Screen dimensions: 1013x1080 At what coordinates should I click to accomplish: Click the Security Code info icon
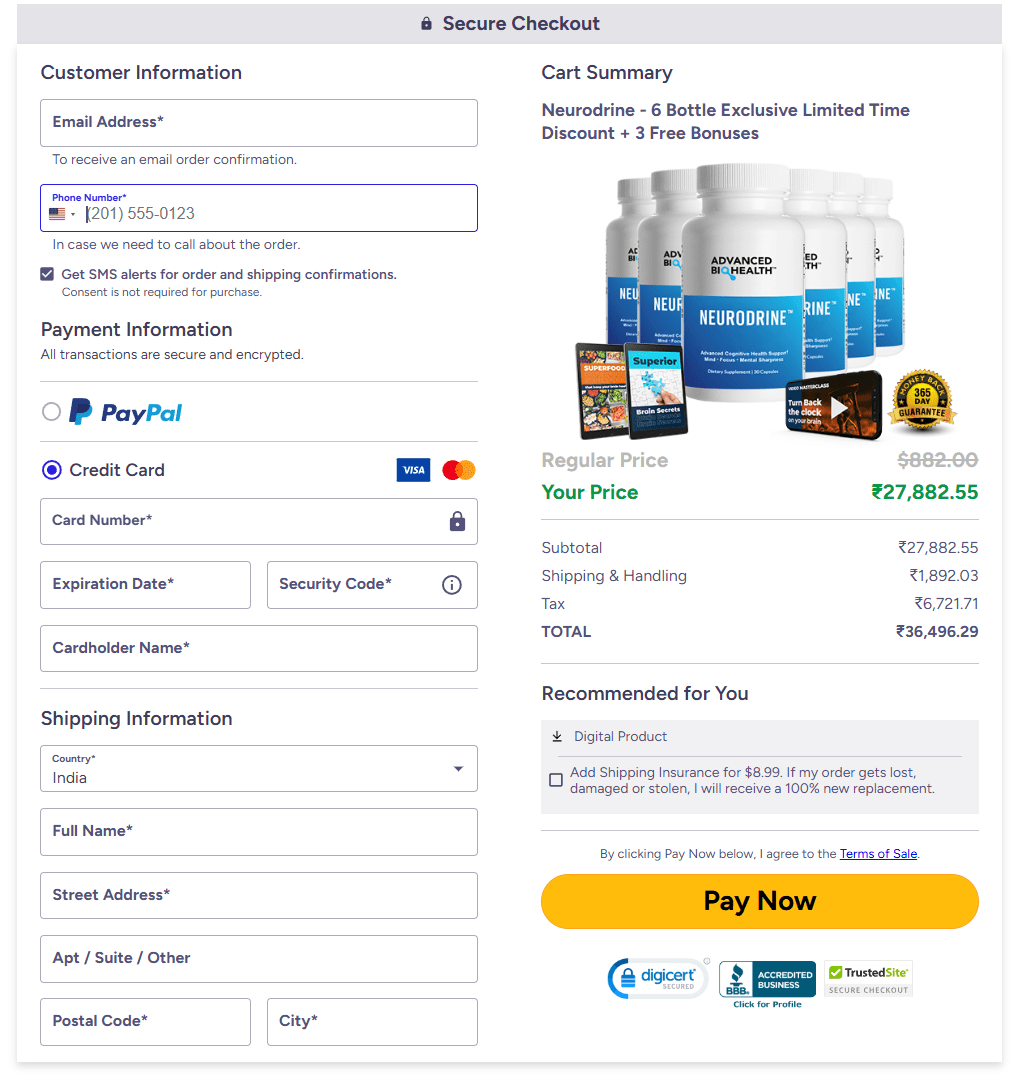point(451,585)
